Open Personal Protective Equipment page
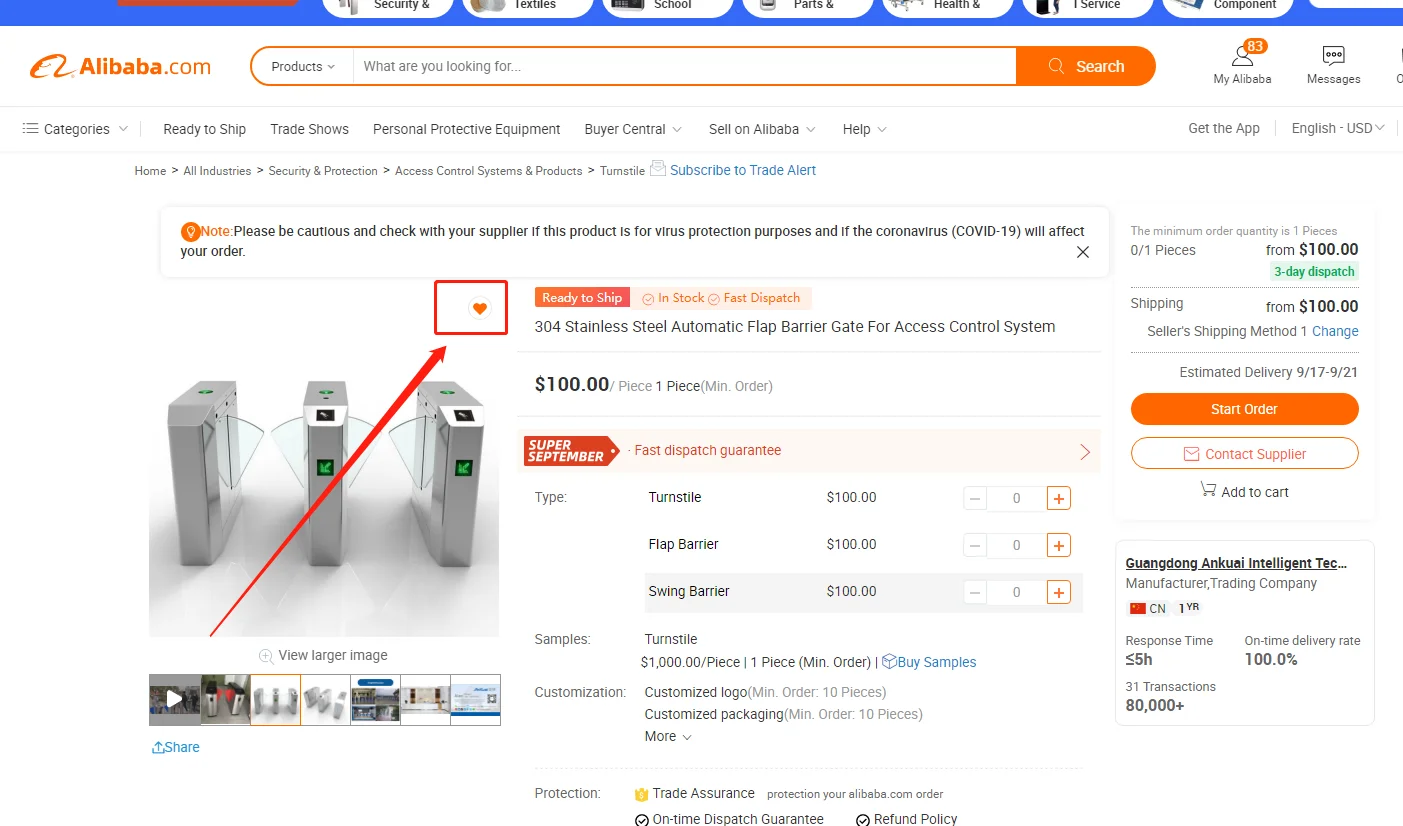This screenshot has width=1403, height=826. point(466,129)
